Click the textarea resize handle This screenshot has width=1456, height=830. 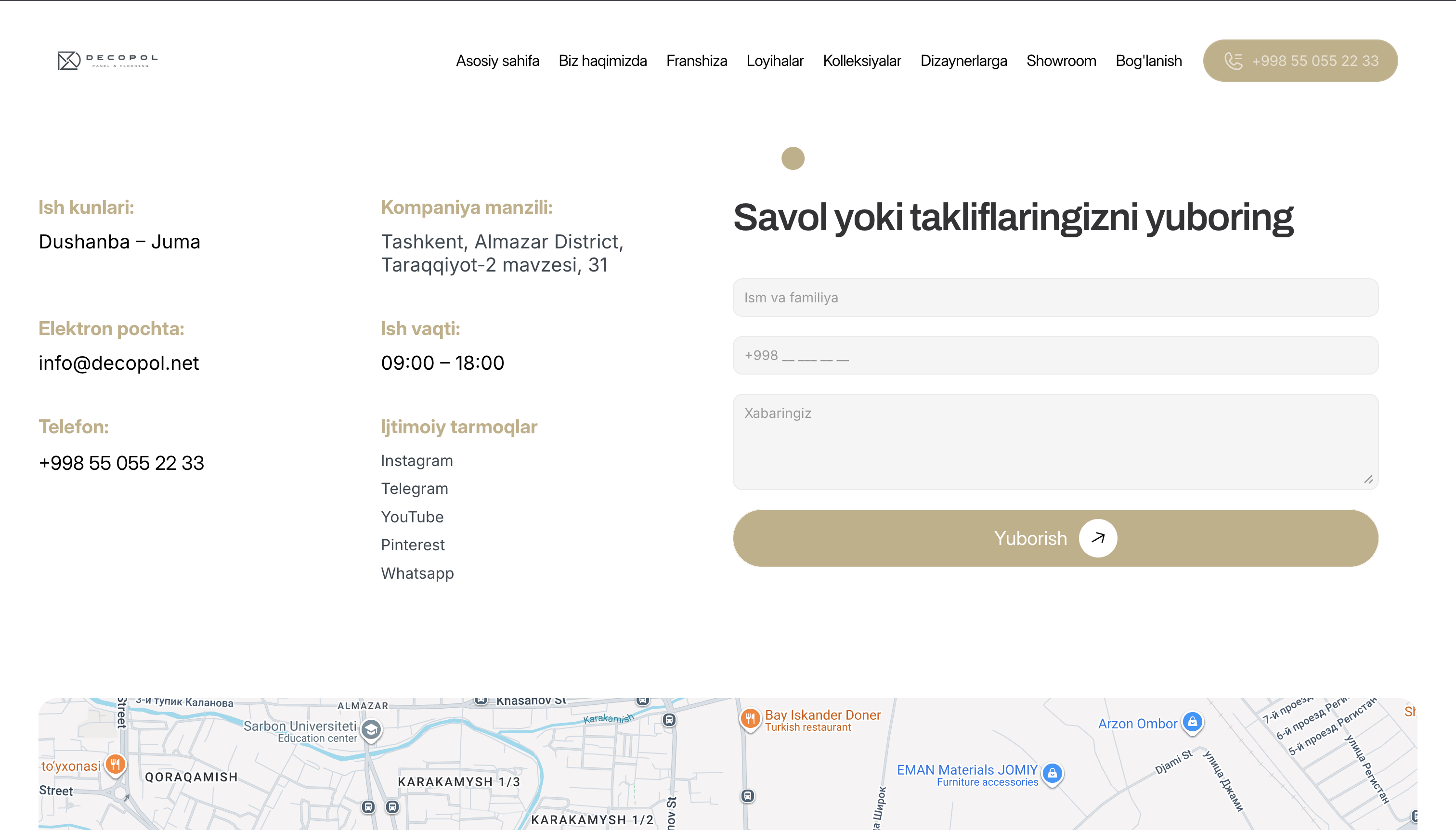tap(1368, 480)
